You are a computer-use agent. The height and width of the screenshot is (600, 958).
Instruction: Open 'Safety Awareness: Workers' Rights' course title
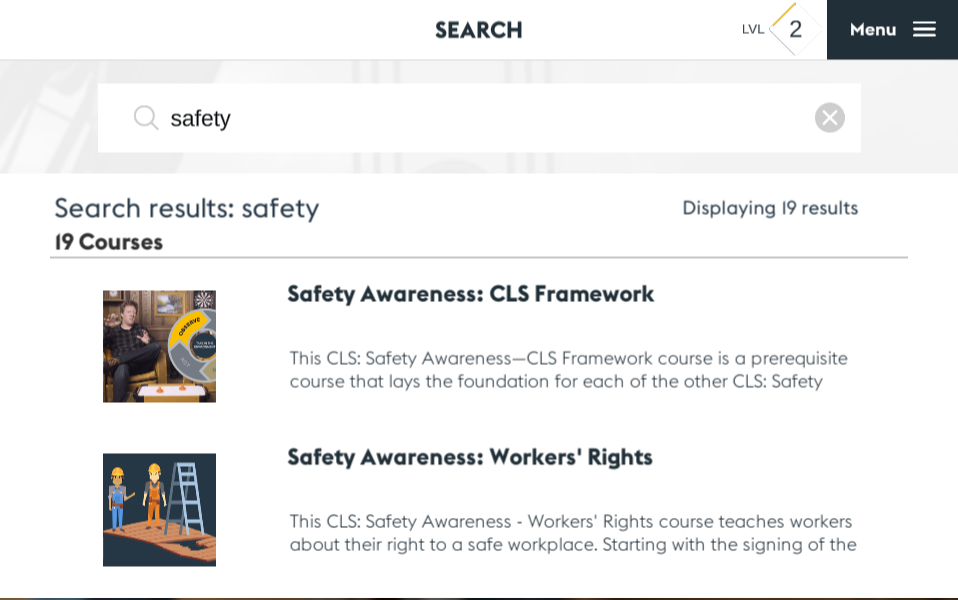pos(470,457)
